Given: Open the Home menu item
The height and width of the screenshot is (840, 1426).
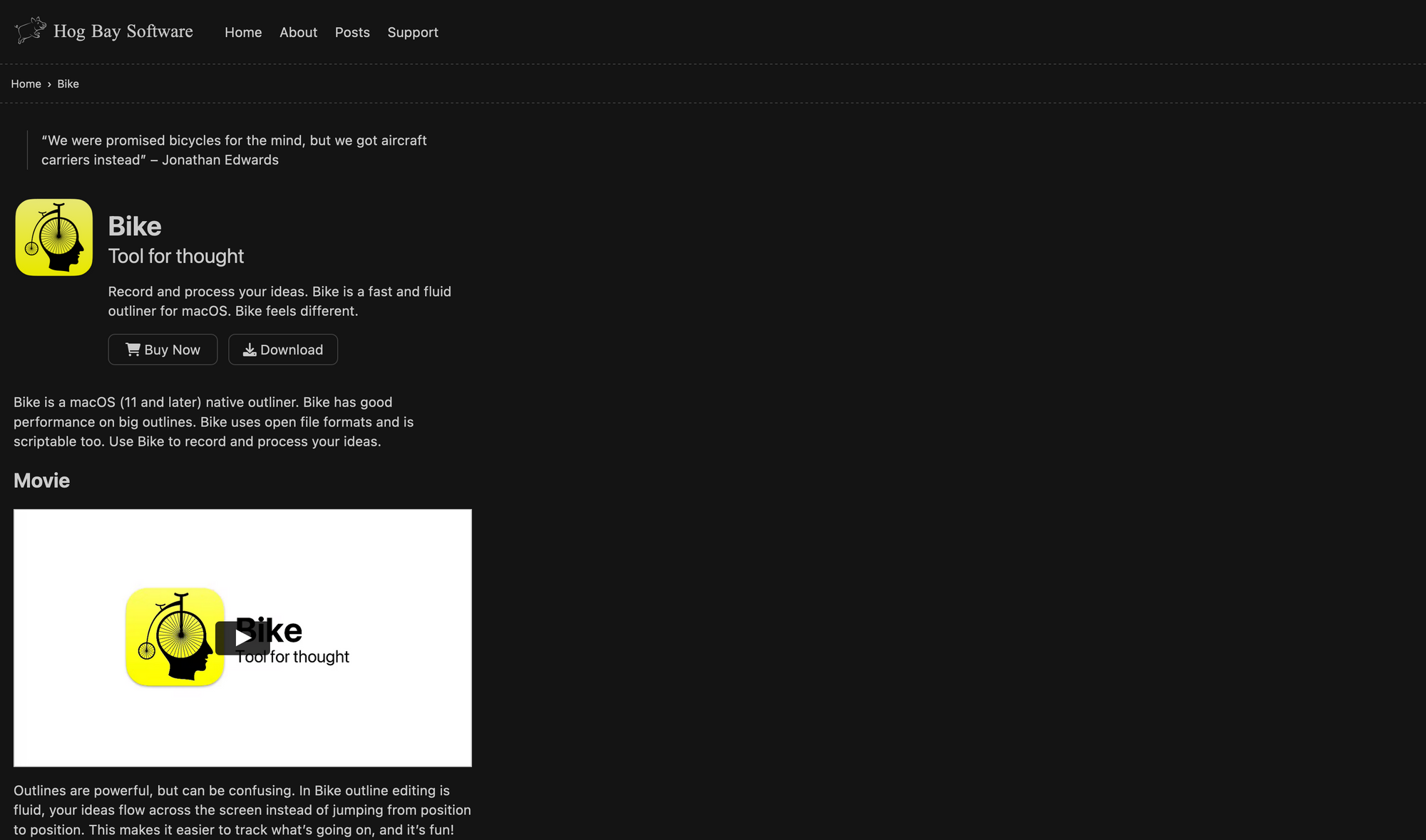Looking at the screenshot, I should coord(243,32).
